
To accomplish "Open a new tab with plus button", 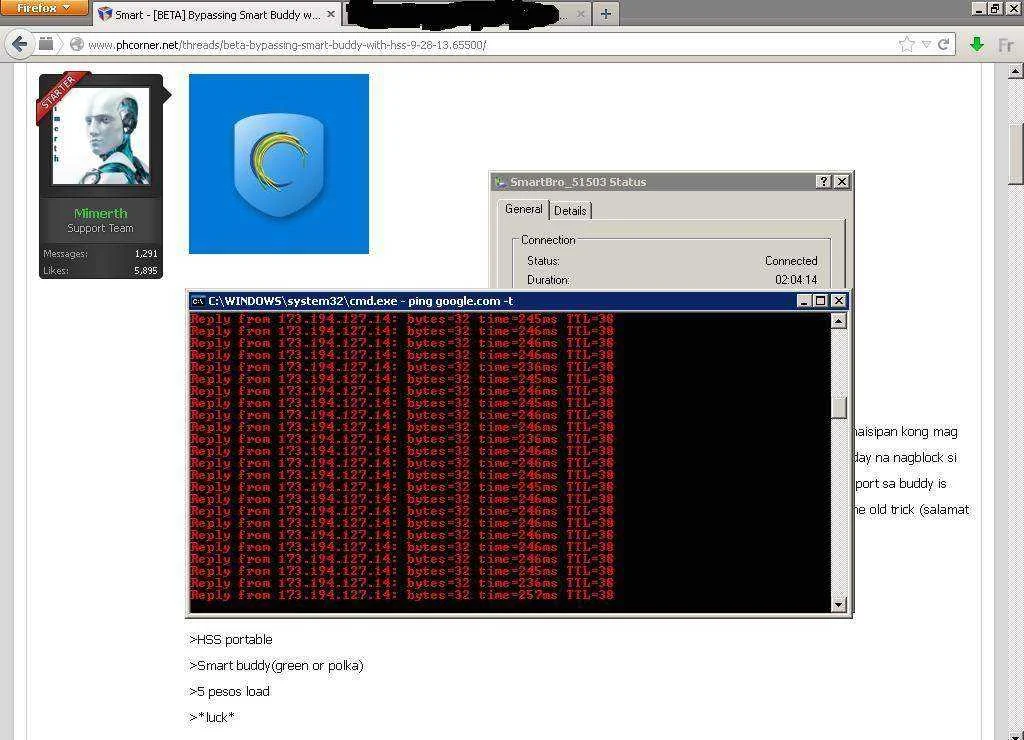I will point(605,14).
